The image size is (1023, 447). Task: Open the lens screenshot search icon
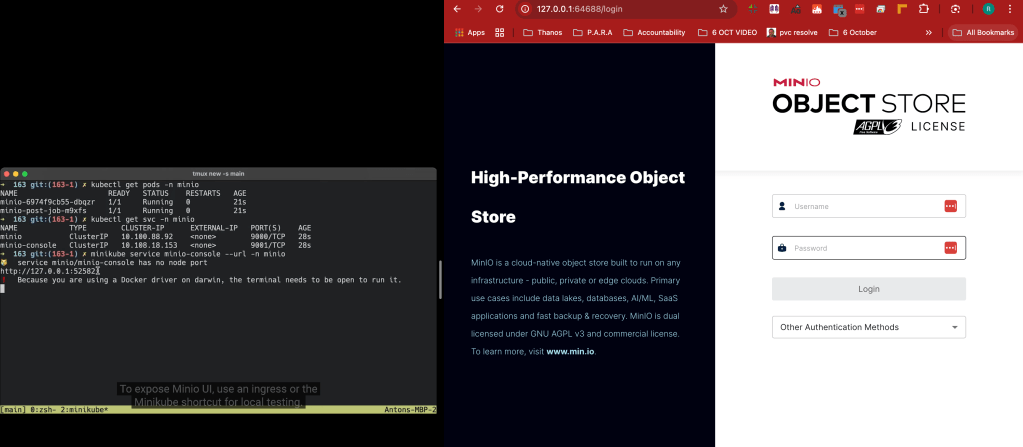[956, 9]
